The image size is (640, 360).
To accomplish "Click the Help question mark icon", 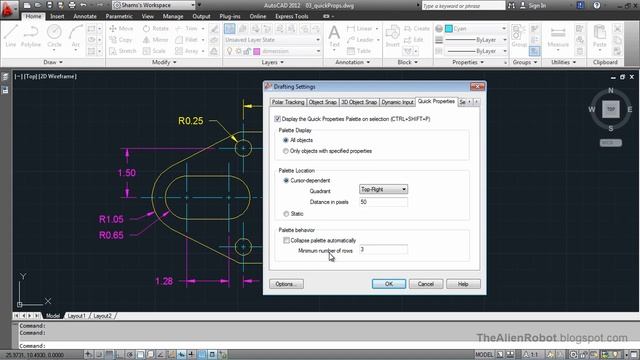I will click(597, 5).
